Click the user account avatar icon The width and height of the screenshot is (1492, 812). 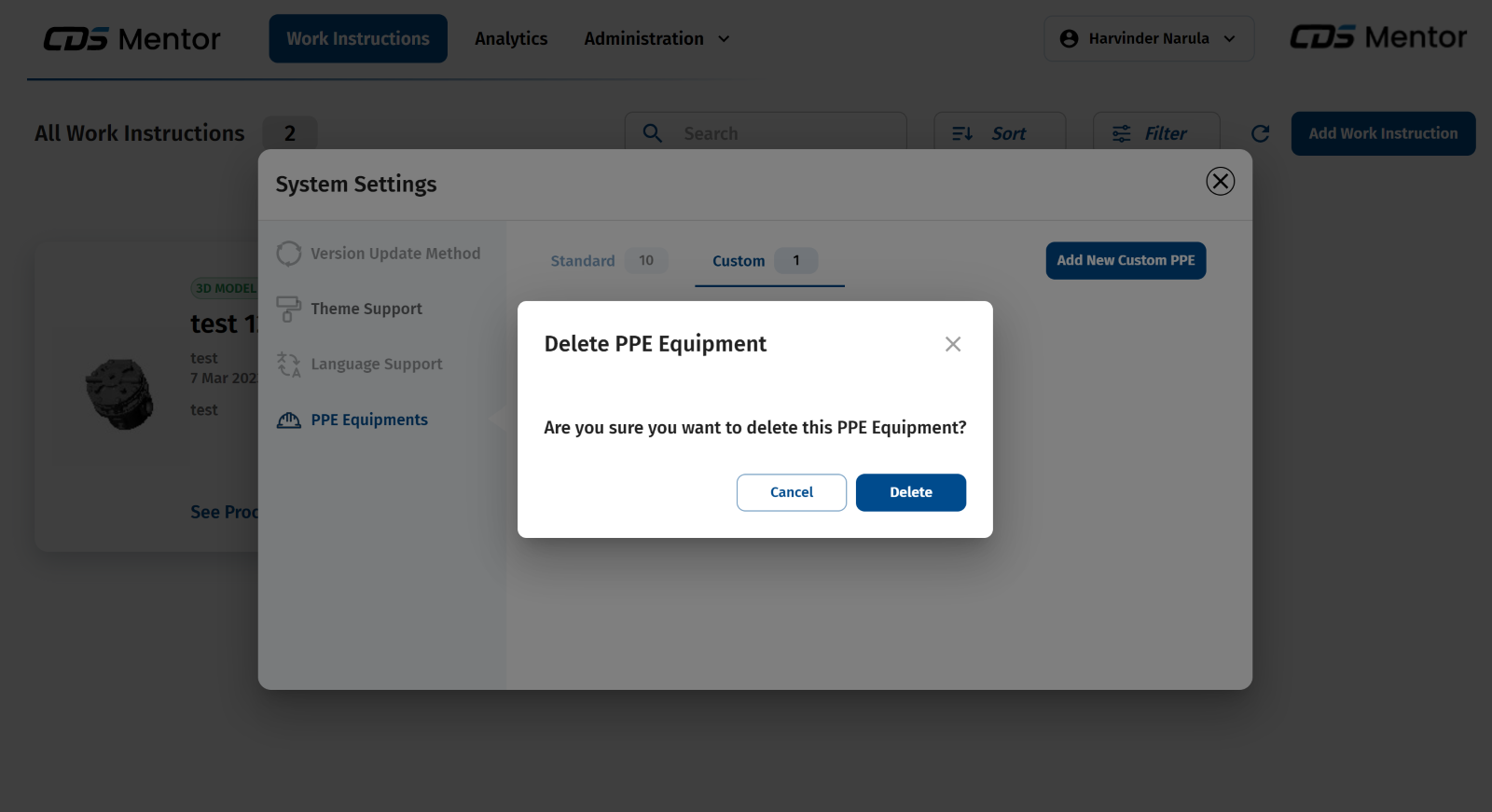1069,39
